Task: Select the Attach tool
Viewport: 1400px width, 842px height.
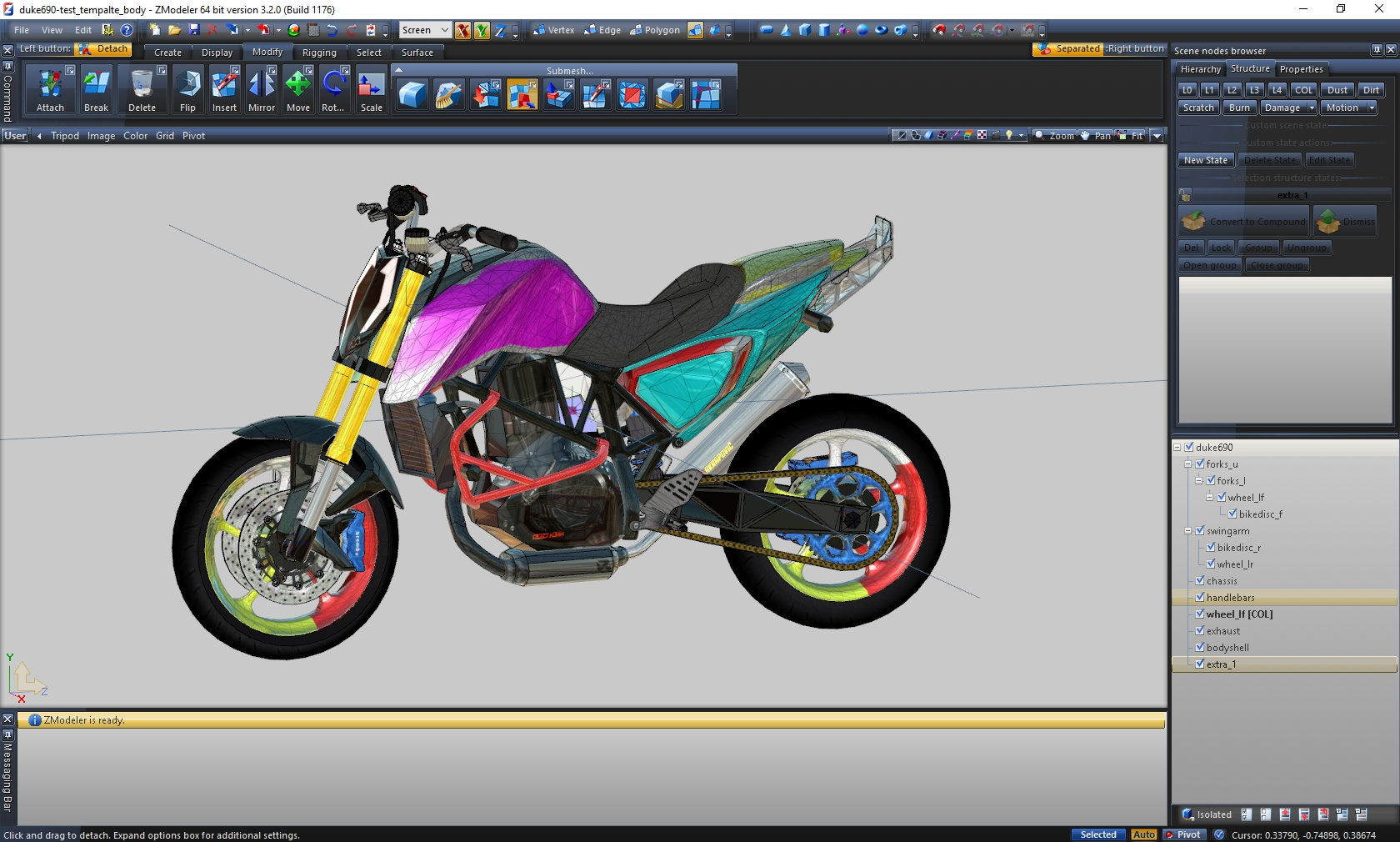Action: tap(50, 90)
